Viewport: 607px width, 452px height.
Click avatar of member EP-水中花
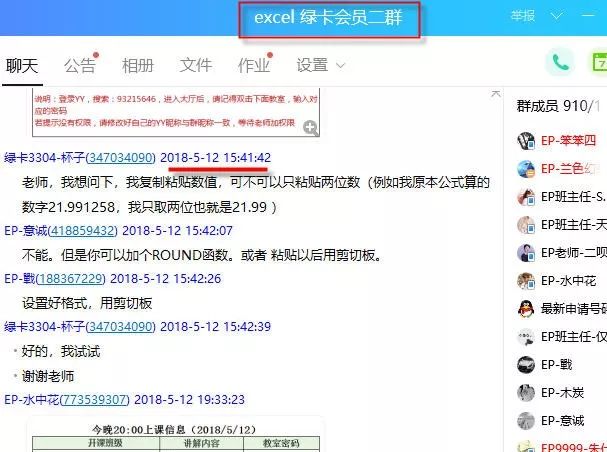526,281
